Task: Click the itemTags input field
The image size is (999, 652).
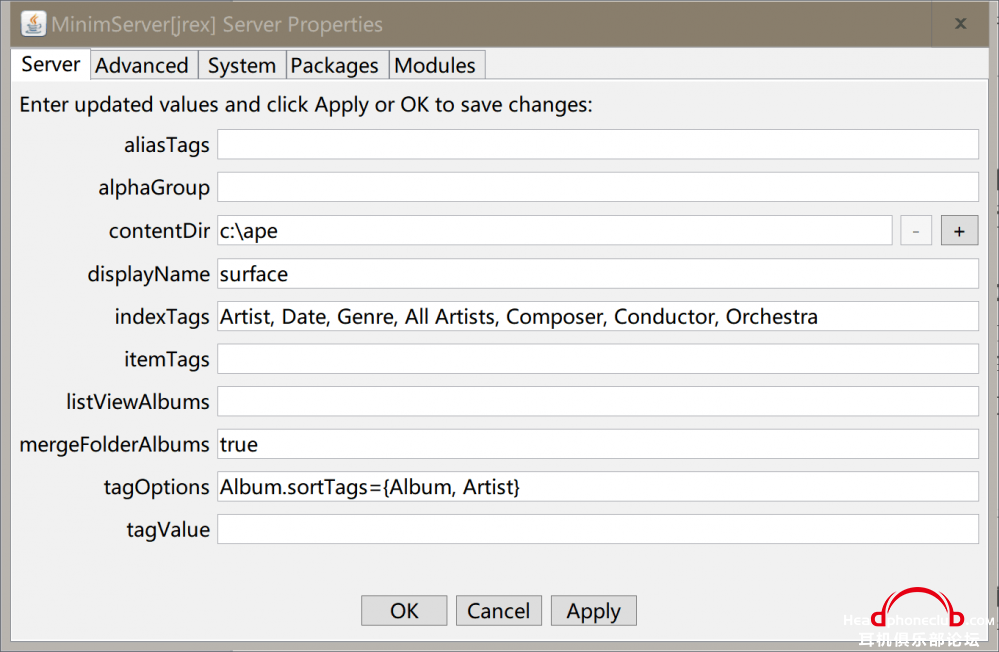Action: [598, 359]
